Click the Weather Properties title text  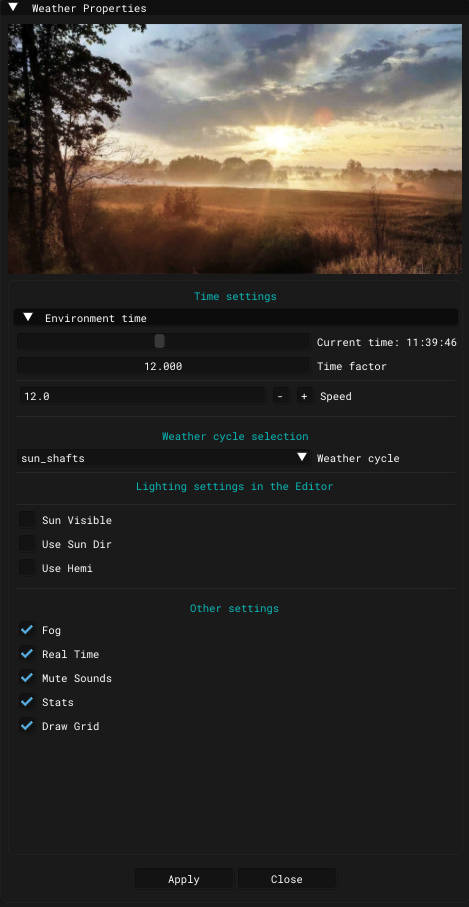point(89,9)
